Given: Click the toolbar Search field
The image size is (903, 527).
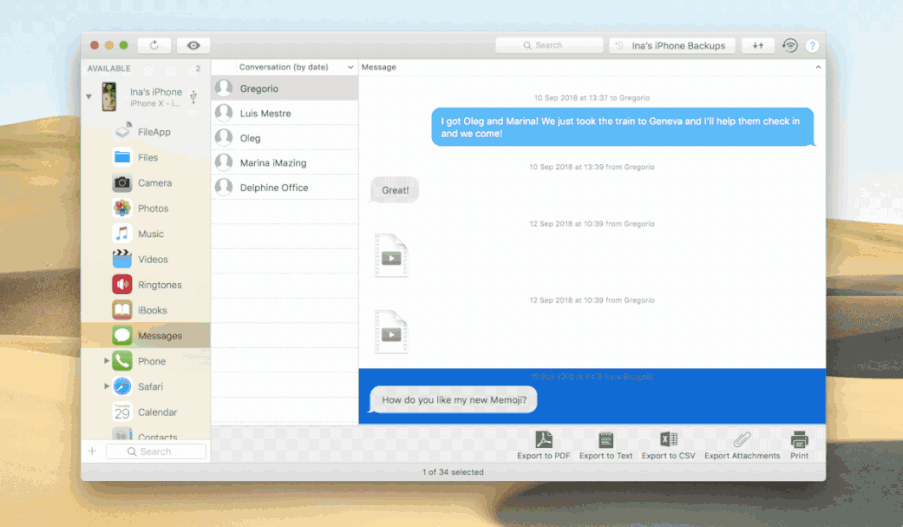Looking at the screenshot, I should tap(549, 46).
